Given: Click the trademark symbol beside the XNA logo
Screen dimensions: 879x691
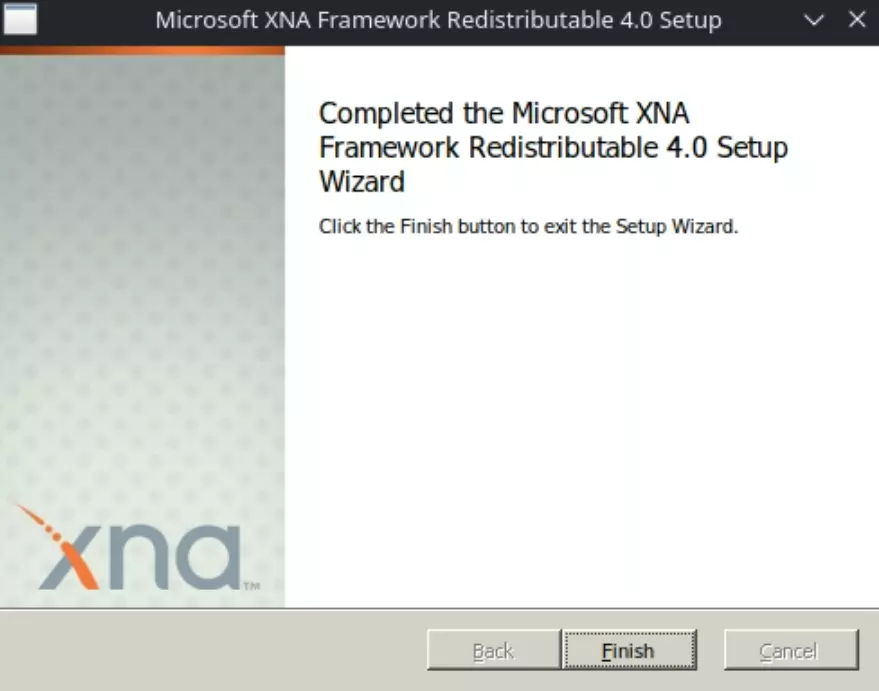Looking at the screenshot, I should tap(251, 585).
